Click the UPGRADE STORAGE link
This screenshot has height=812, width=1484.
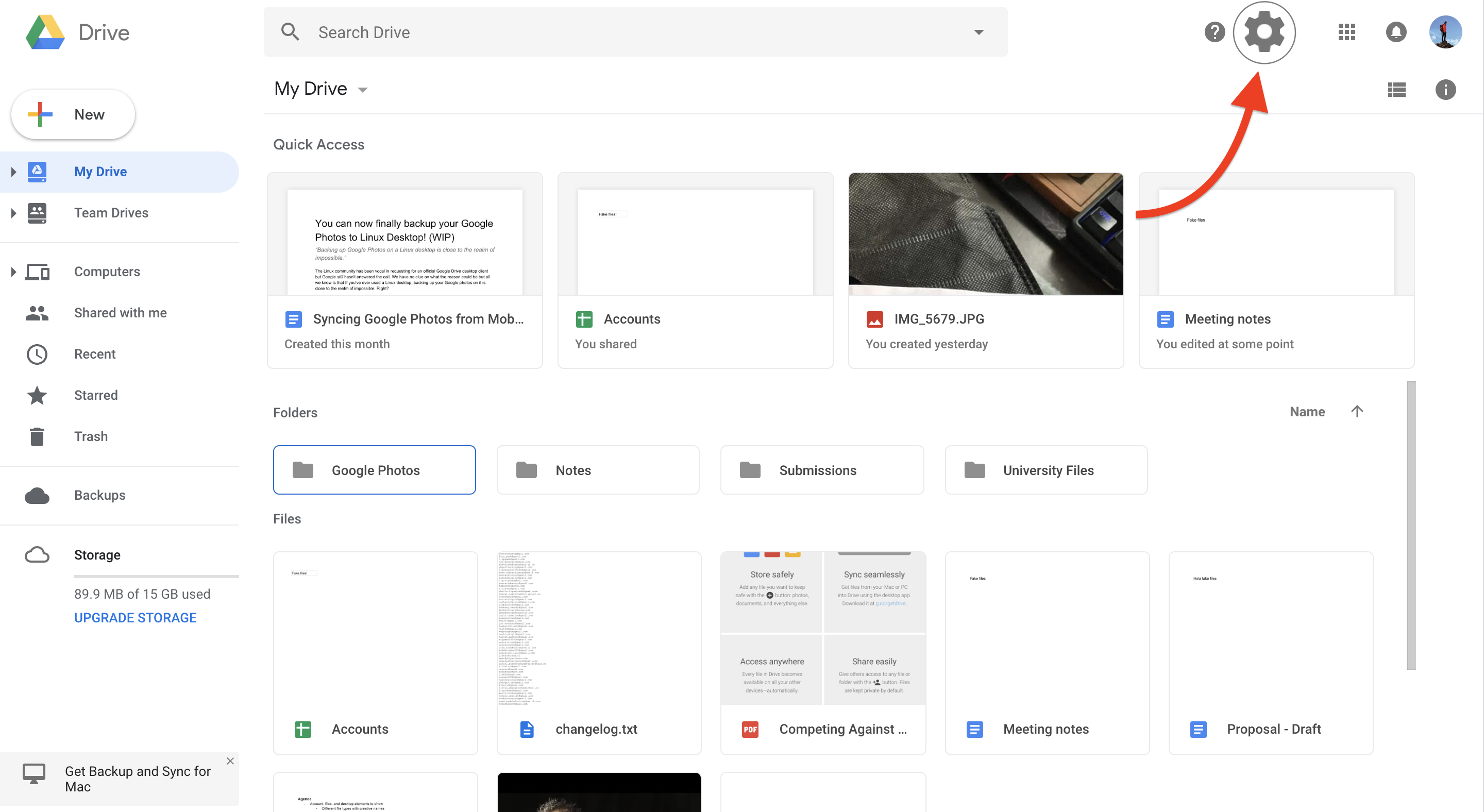coord(134,617)
